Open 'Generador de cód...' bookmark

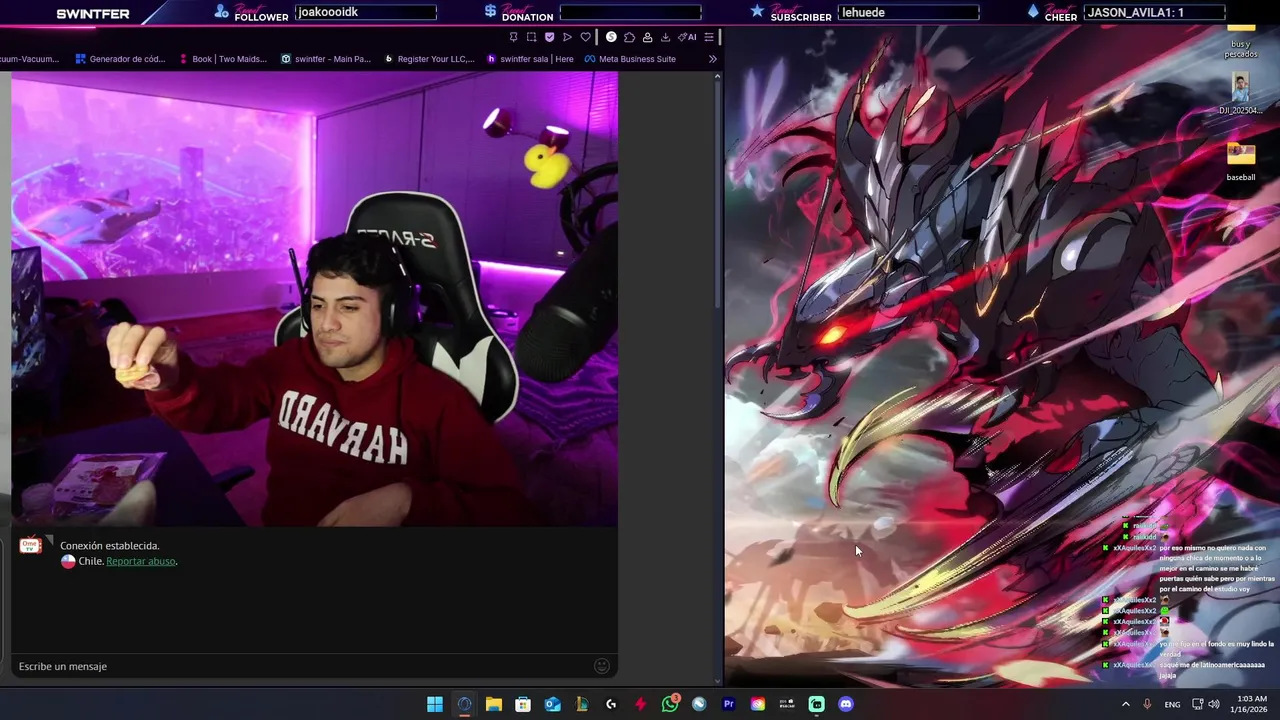tap(120, 59)
